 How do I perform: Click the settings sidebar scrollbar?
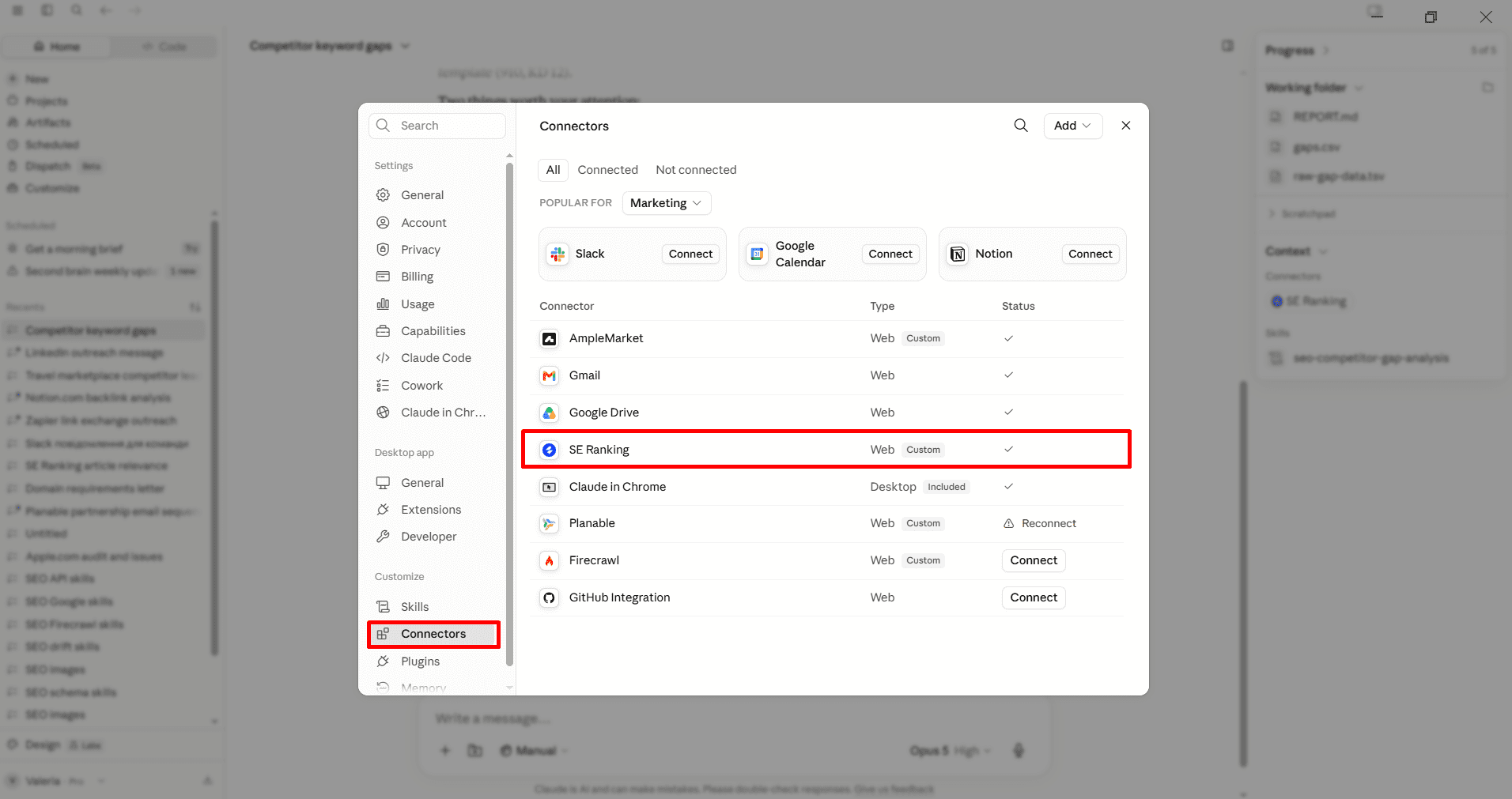(x=509, y=413)
